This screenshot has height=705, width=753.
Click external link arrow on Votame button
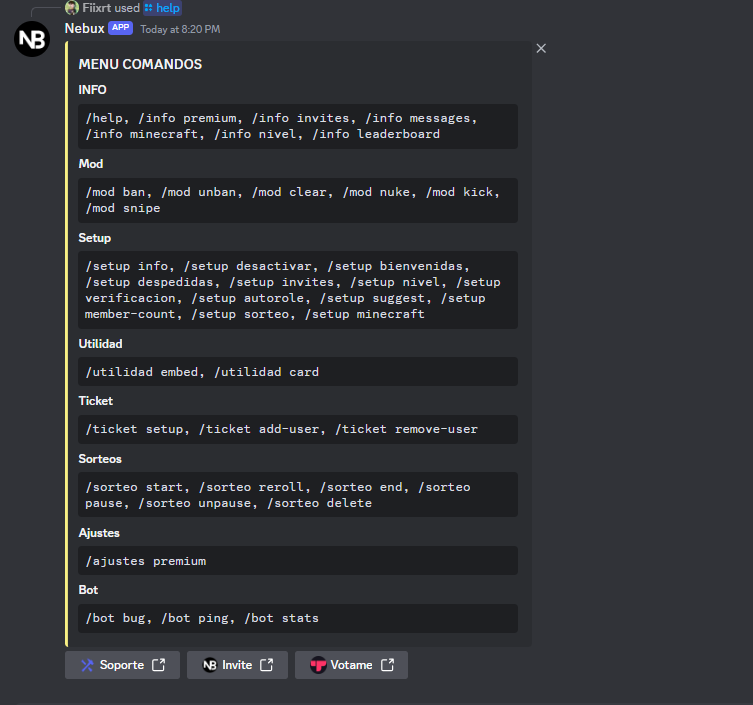click(x=388, y=665)
